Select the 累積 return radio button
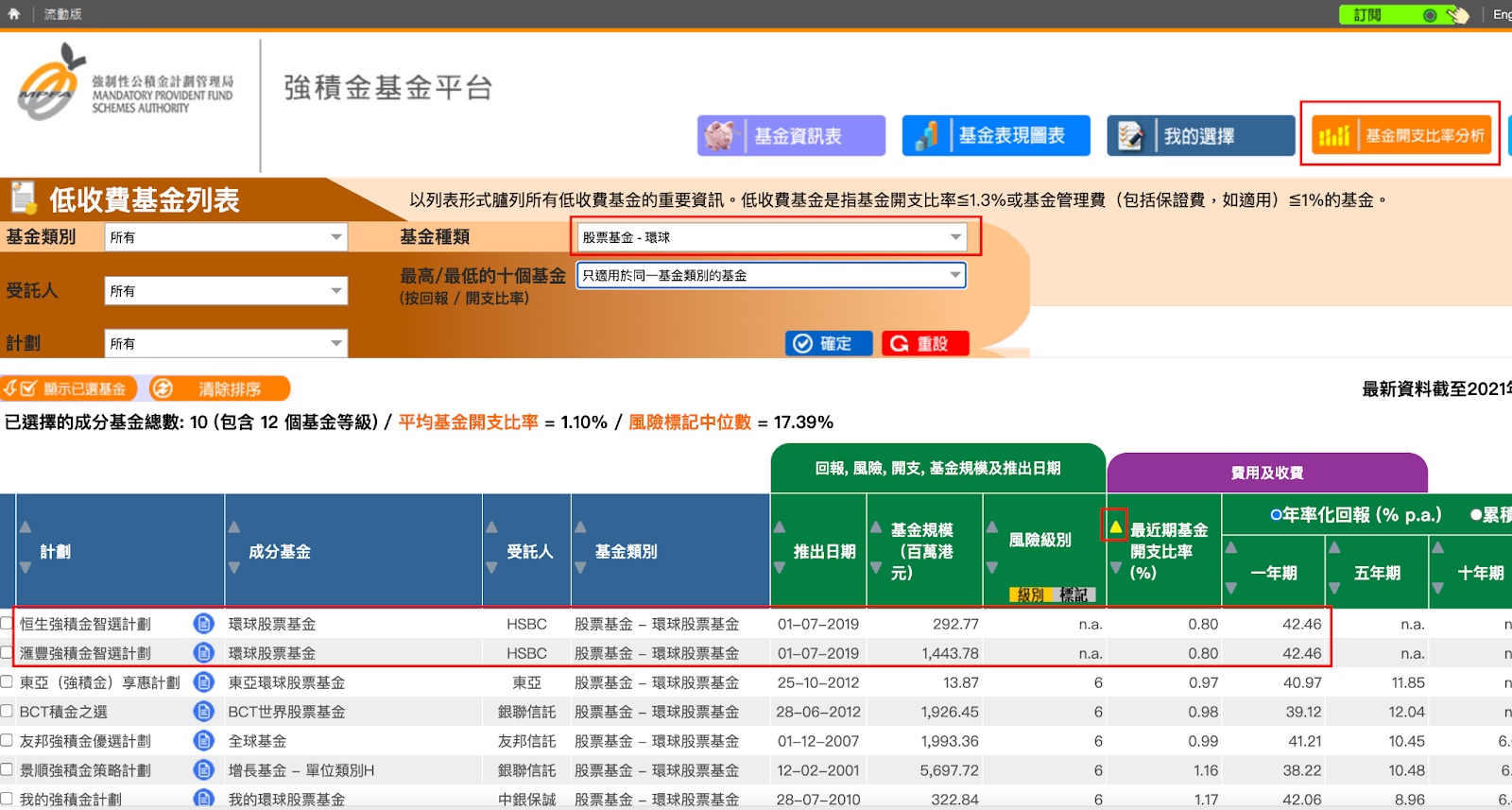Viewport: 1512px width, 810px height. click(x=1475, y=515)
